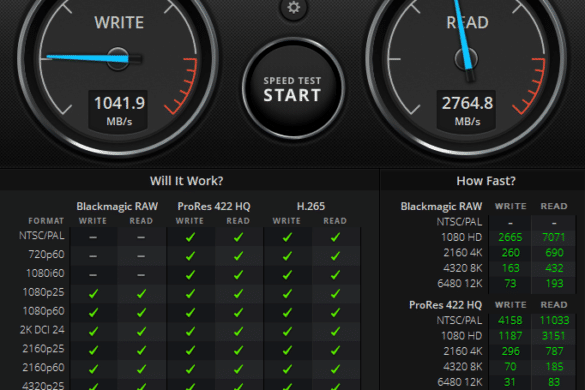Select Blackmagic RAW 6480 12K read value 193
Viewport: 585px width, 390px height.
point(554,284)
